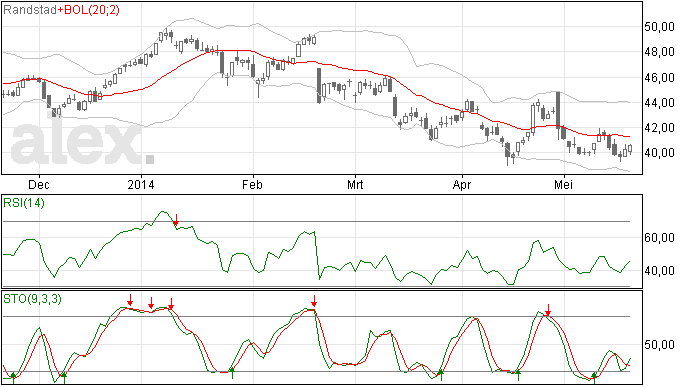Select the 40,00 price axis label
This screenshot has width=690, height=387.
(x=659, y=153)
